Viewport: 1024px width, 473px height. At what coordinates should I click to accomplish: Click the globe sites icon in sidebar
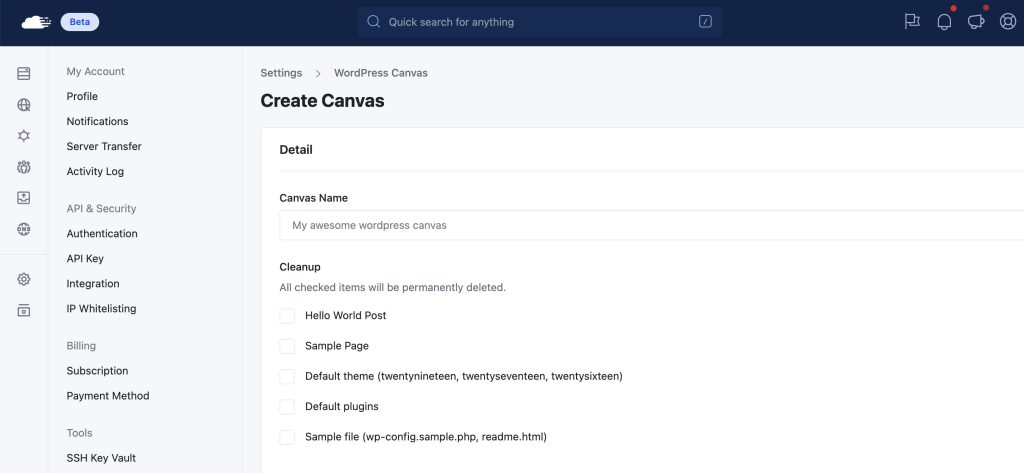point(24,105)
